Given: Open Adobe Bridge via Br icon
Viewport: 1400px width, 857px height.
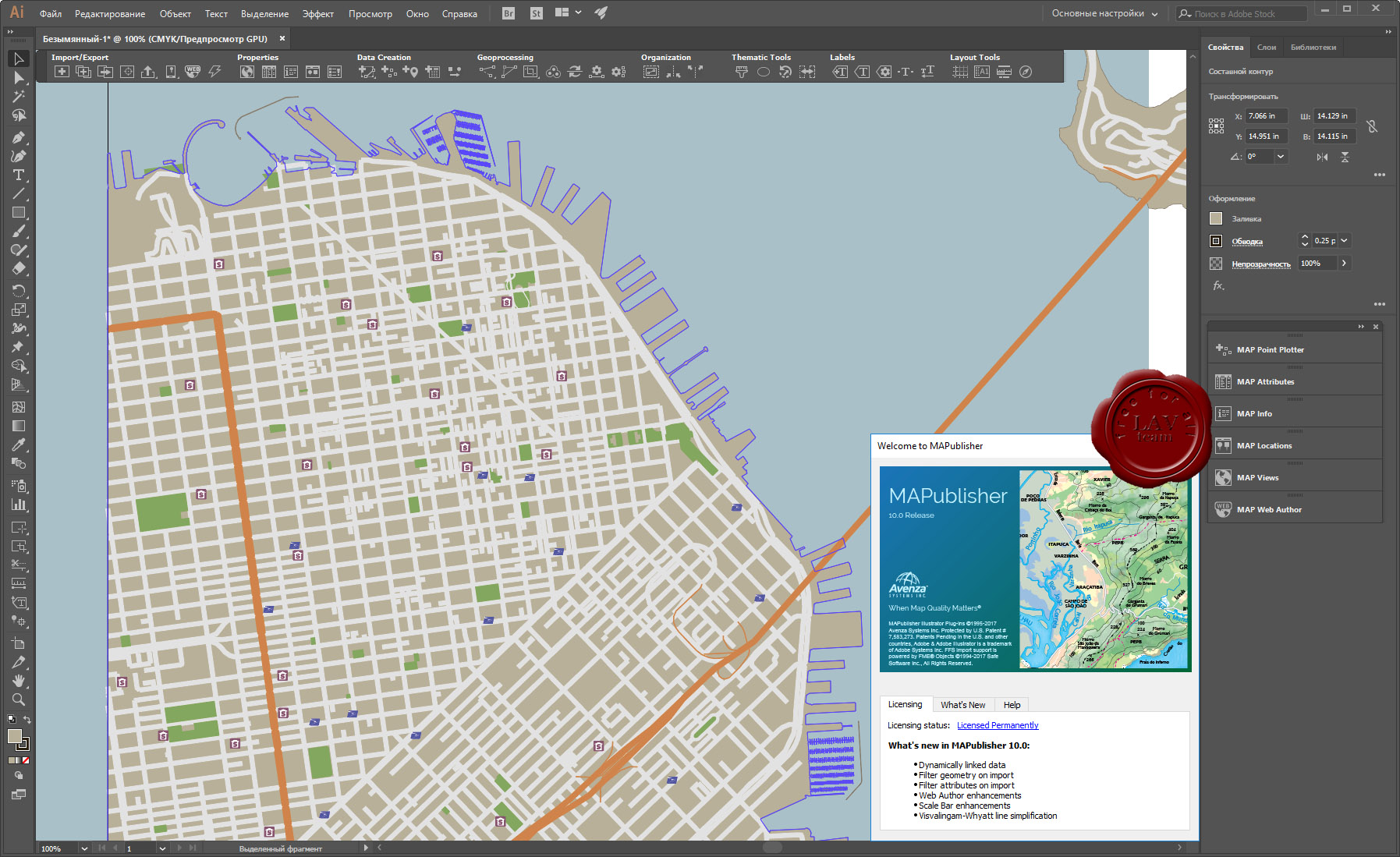Looking at the screenshot, I should point(509,13).
